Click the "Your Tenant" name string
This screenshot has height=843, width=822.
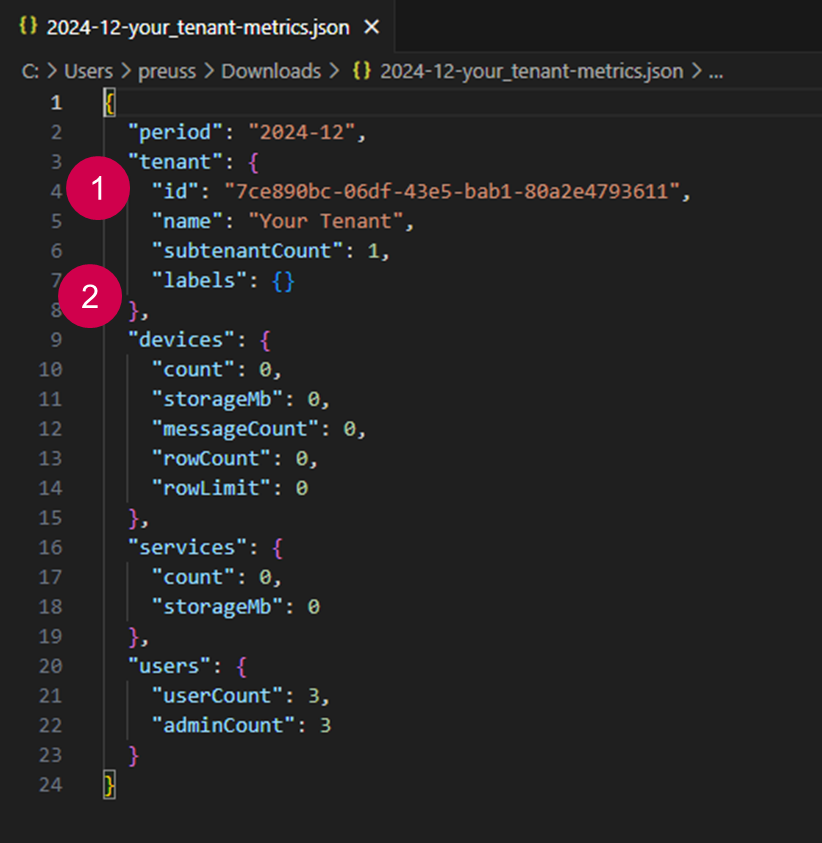[x=331, y=221]
